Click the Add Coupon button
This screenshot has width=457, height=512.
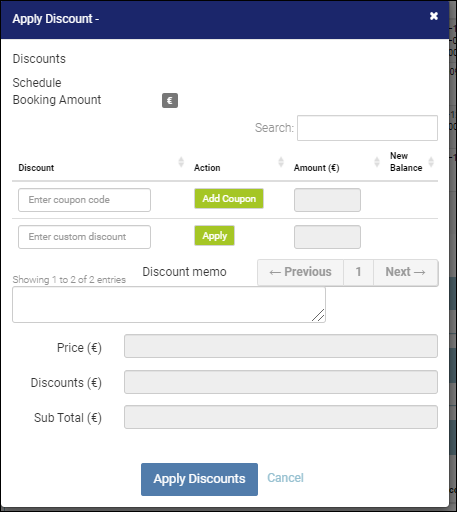point(229,199)
